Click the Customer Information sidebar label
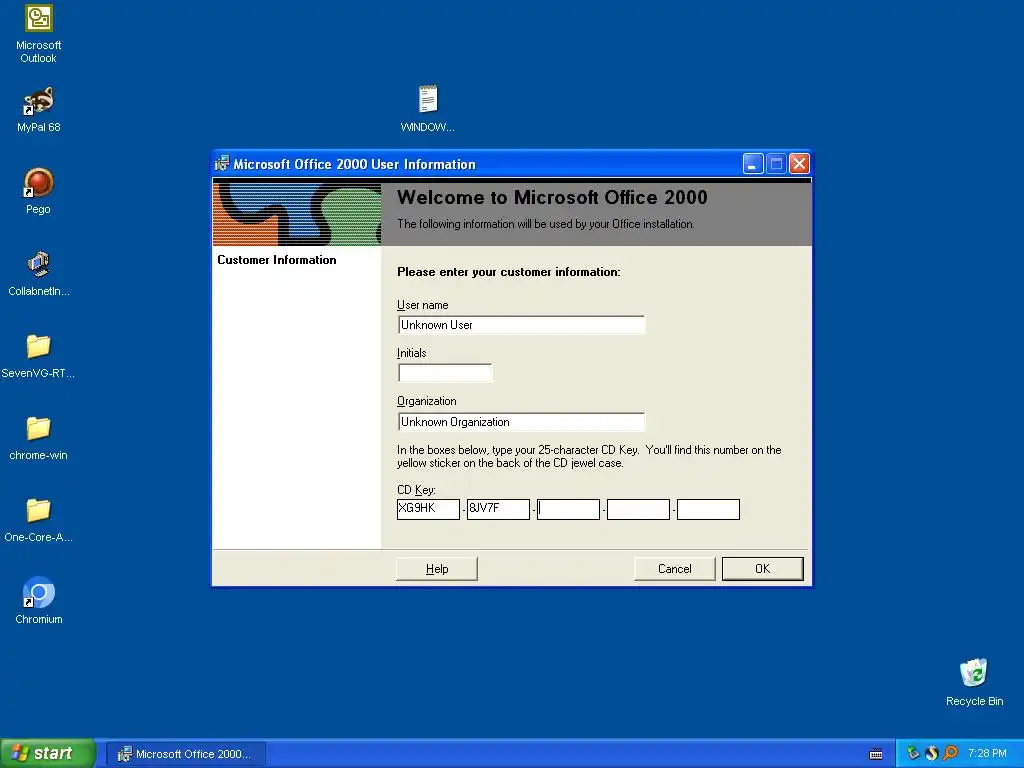Image resolution: width=1024 pixels, height=768 pixels. (x=277, y=260)
